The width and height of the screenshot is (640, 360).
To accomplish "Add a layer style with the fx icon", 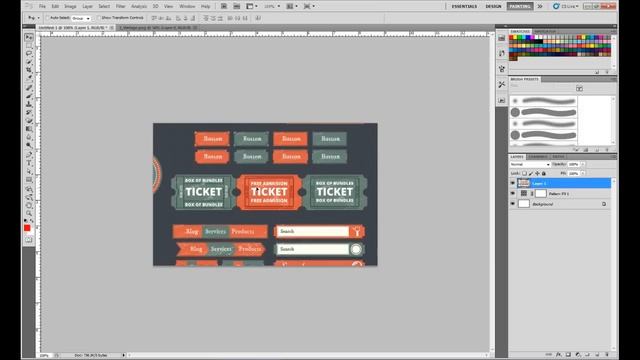I will pyautogui.click(x=559, y=355).
